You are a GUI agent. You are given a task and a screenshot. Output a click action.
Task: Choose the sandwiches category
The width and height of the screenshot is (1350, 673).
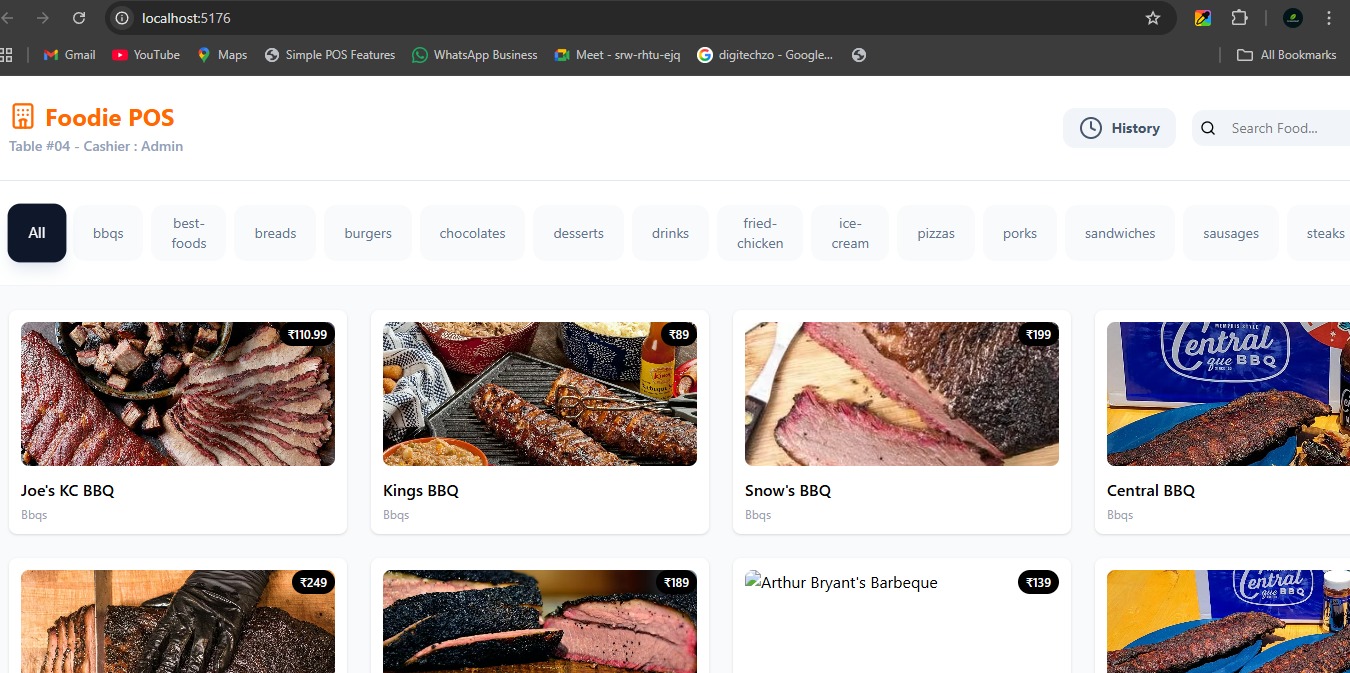(x=1120, y=233)
